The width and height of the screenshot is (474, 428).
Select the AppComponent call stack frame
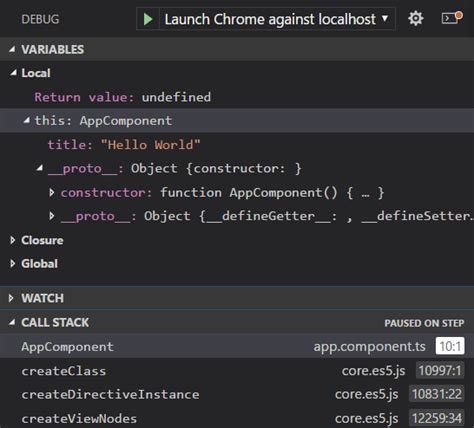237,346
